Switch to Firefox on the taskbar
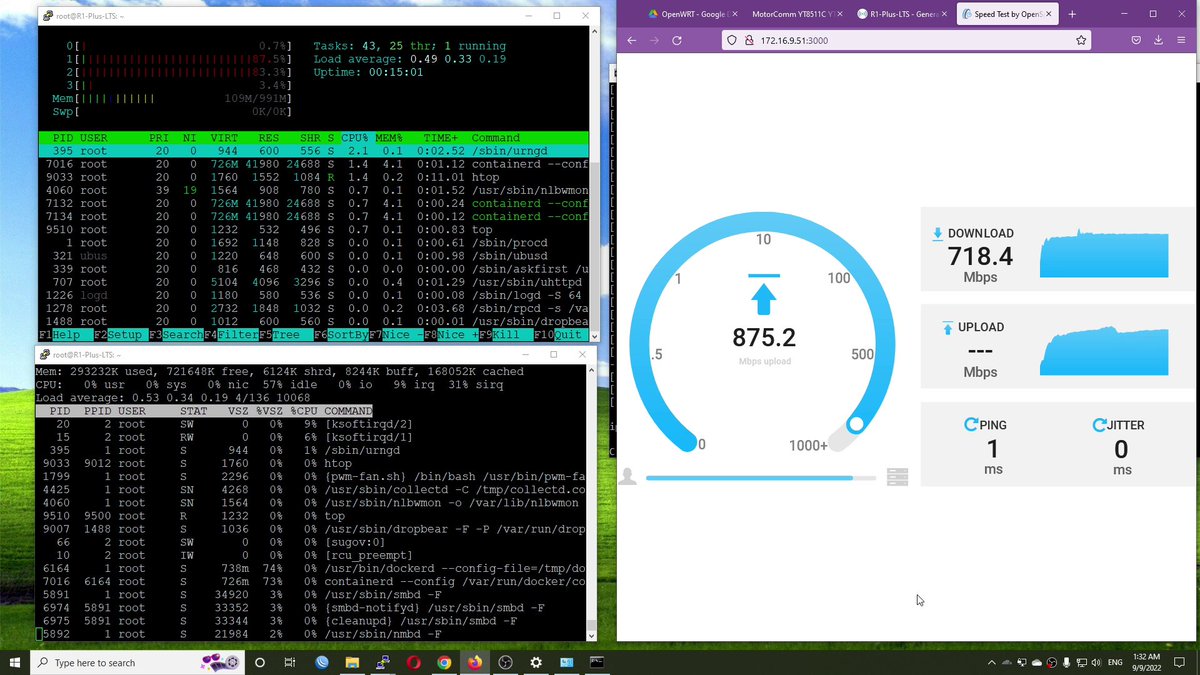The image size is (1200, 675). [x=474, y=662]
